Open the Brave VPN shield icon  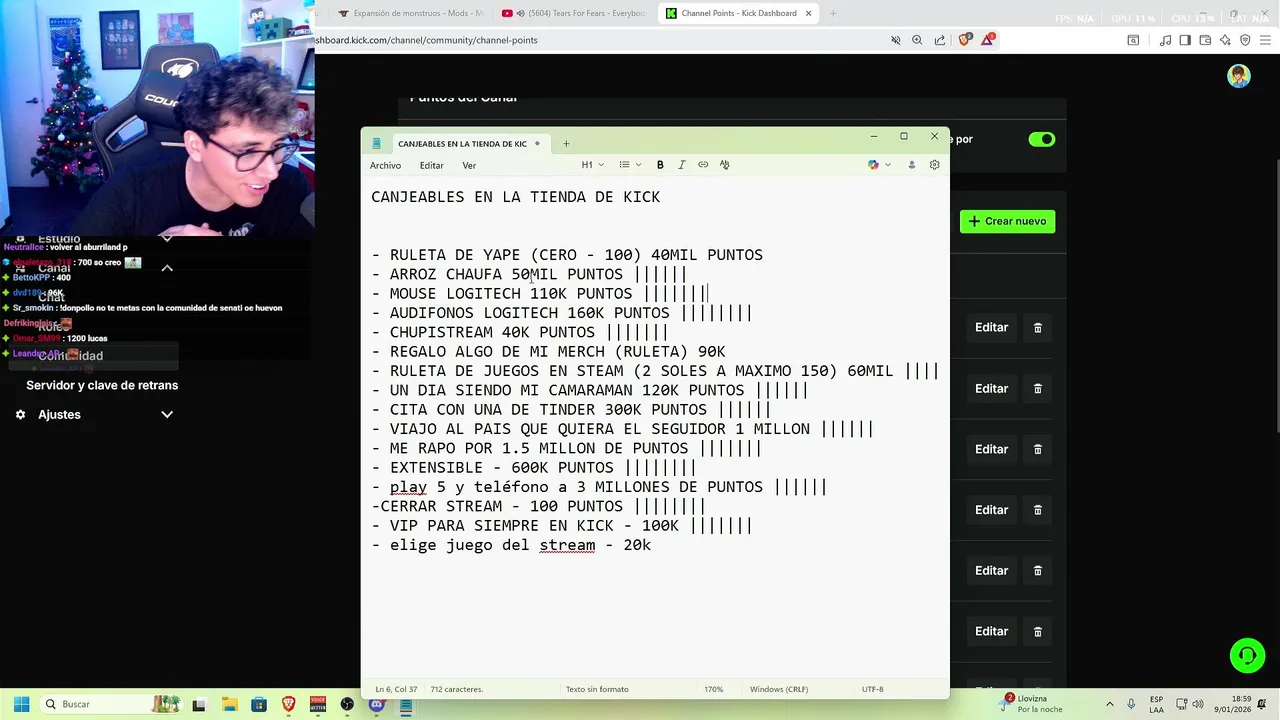[1245, 40]
